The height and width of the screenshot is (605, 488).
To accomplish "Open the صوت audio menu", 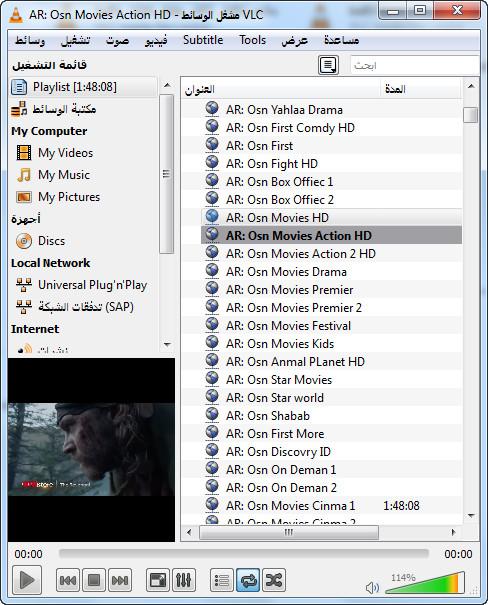I will (118, 40).
